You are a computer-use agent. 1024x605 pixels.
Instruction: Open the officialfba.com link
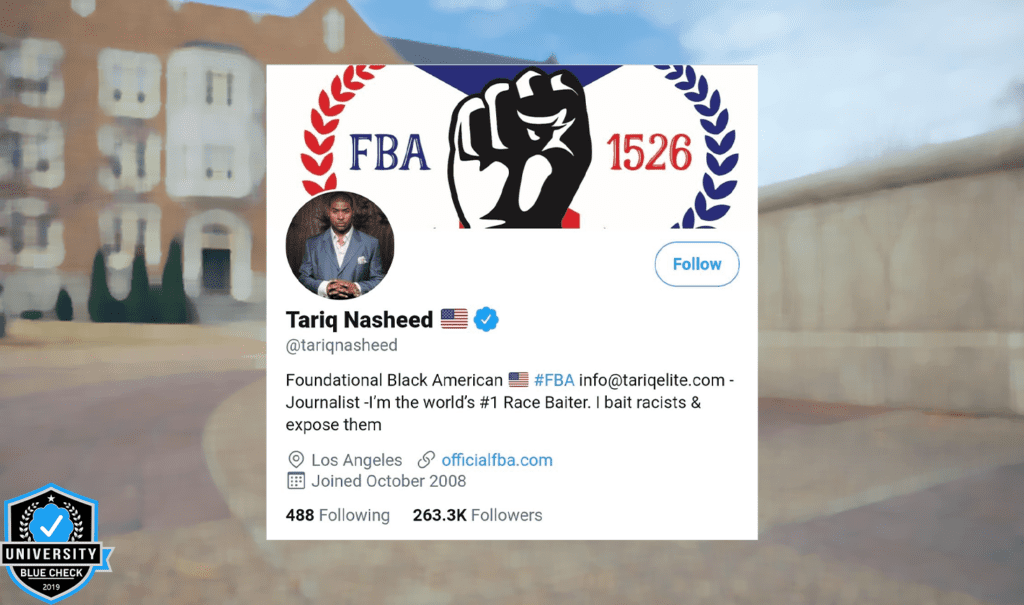point(497,460)
